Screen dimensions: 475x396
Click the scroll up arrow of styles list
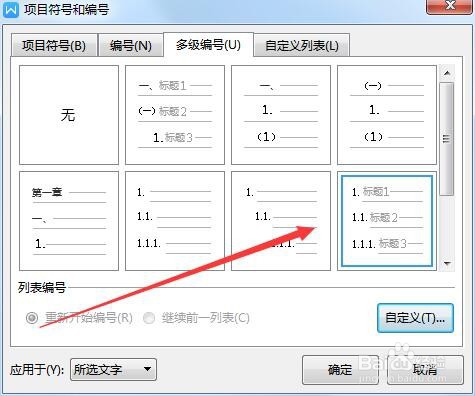pyautogui.click(x=447, y=73)
